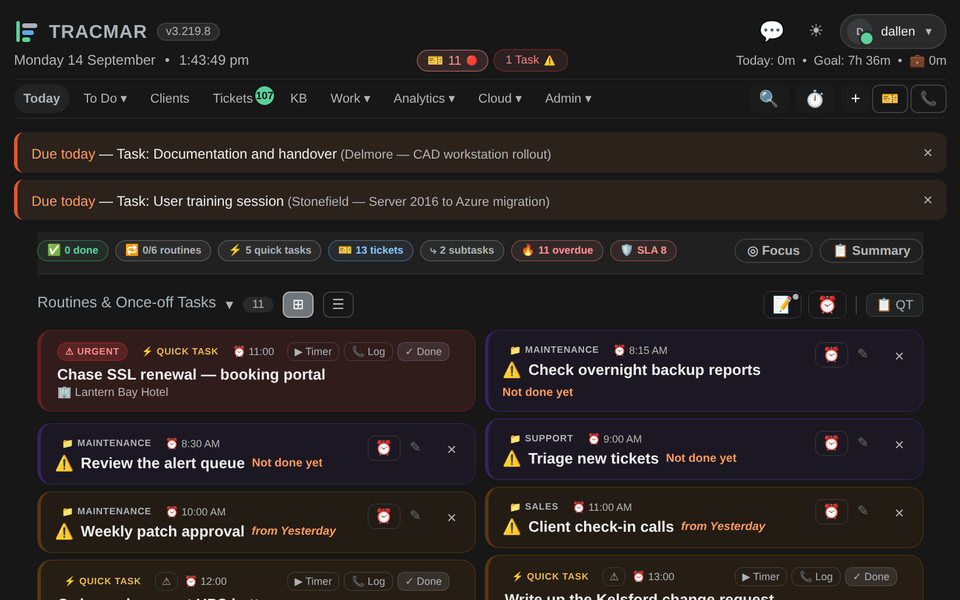Expand the Cloud menu

[x=500, y=99]
